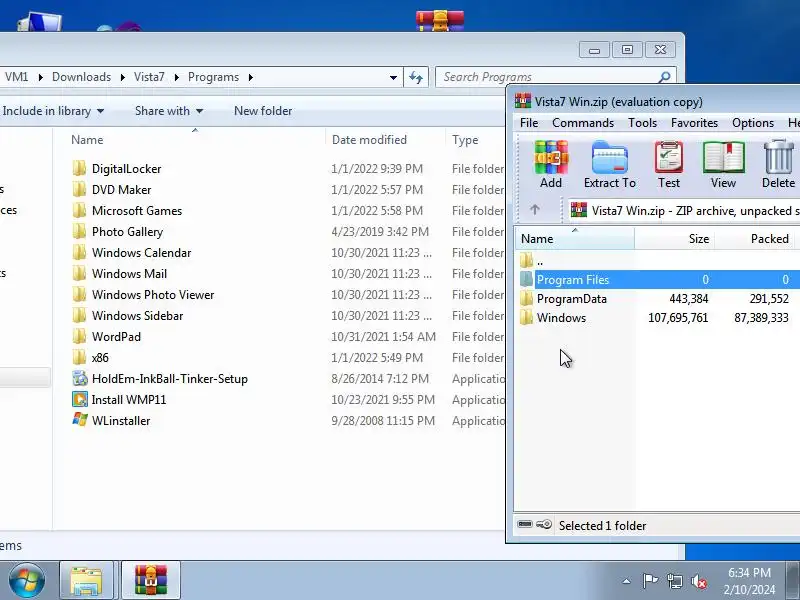Click the refresh button beside address bar

[x=416, y=77]
